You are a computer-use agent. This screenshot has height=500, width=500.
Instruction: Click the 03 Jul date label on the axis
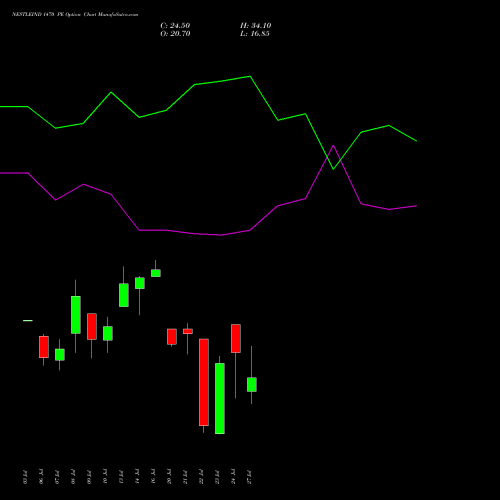tap(25, 477)
